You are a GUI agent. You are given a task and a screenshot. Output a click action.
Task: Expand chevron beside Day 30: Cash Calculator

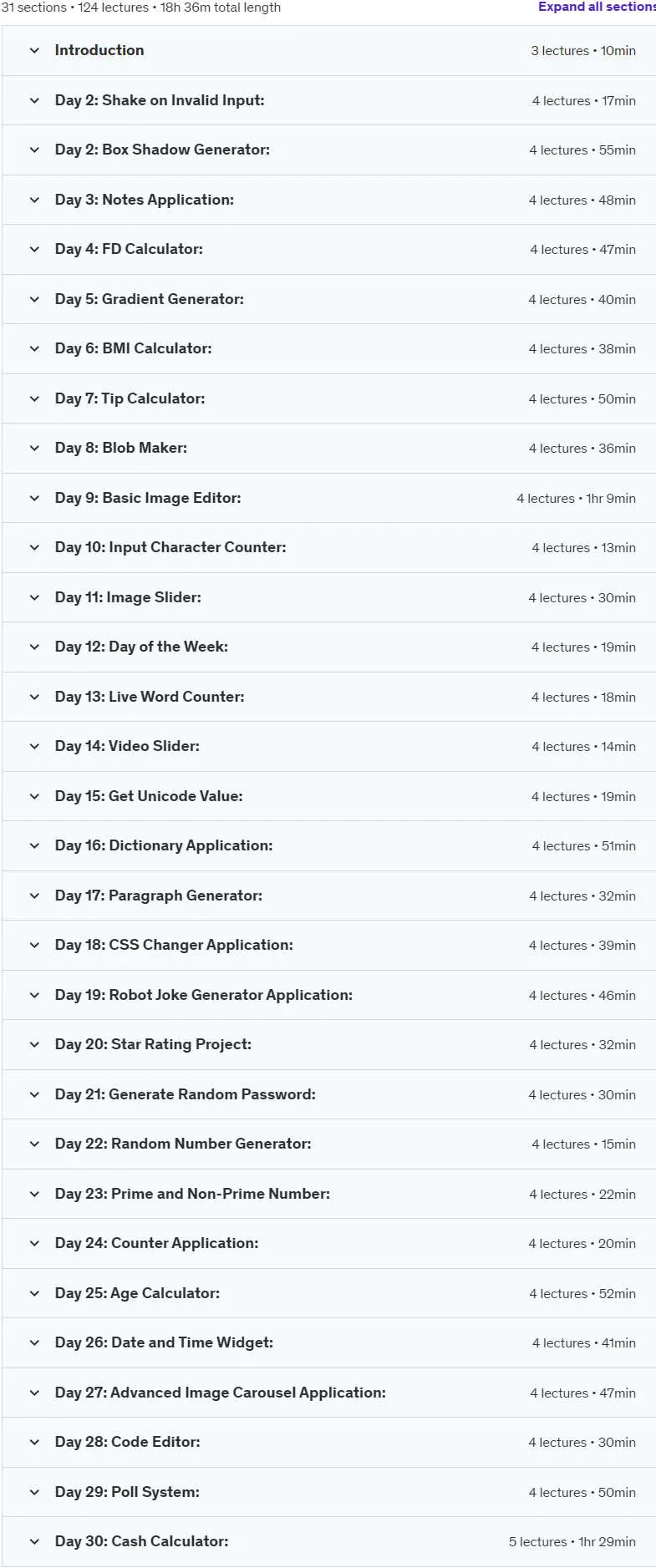[x=34, y=1541]
